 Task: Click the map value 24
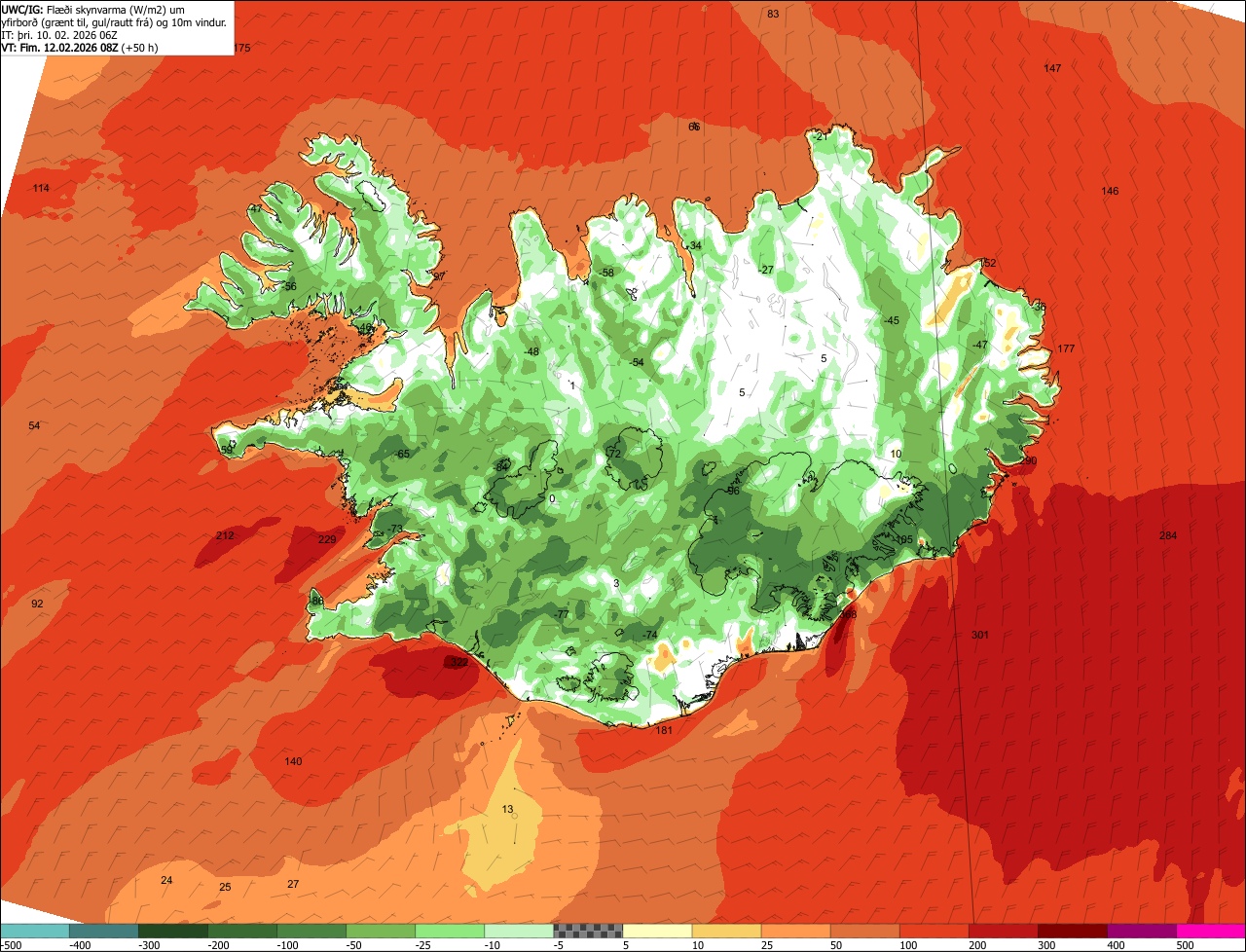(x=166, y=880)
